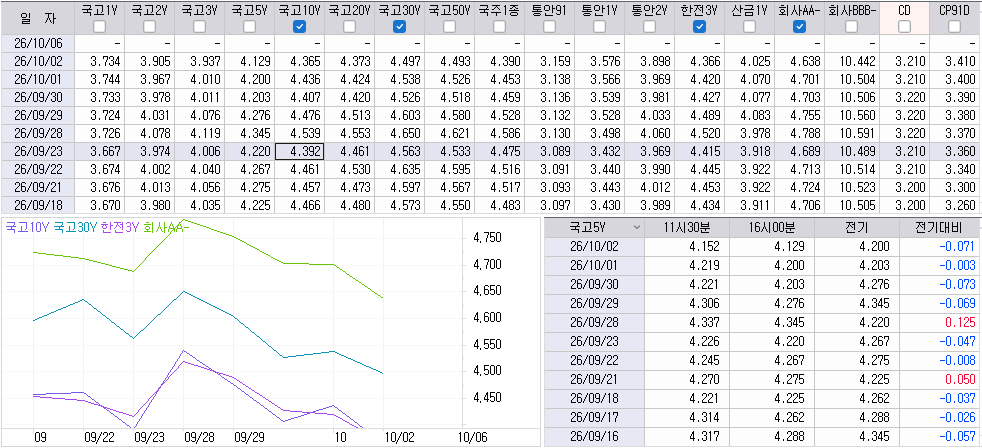This screenshot has height=448, width=982.
Task: Check the CP91D checkbox
Action: click(x=954, y=26)
